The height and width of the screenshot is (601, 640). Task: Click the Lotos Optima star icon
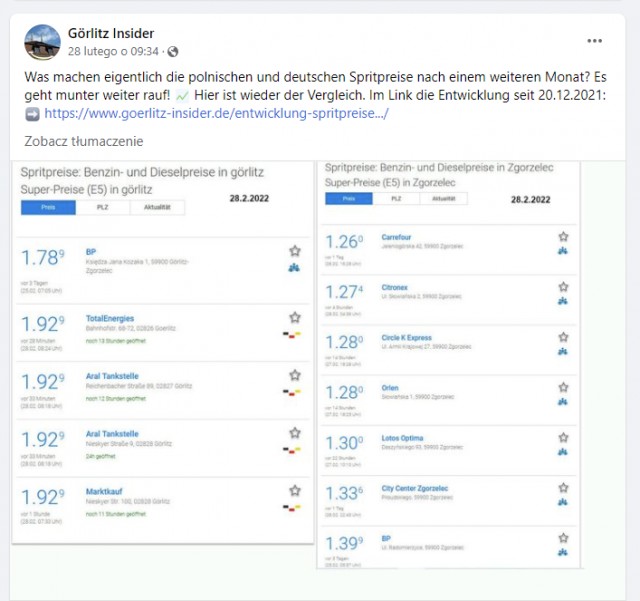pos(563,437)
